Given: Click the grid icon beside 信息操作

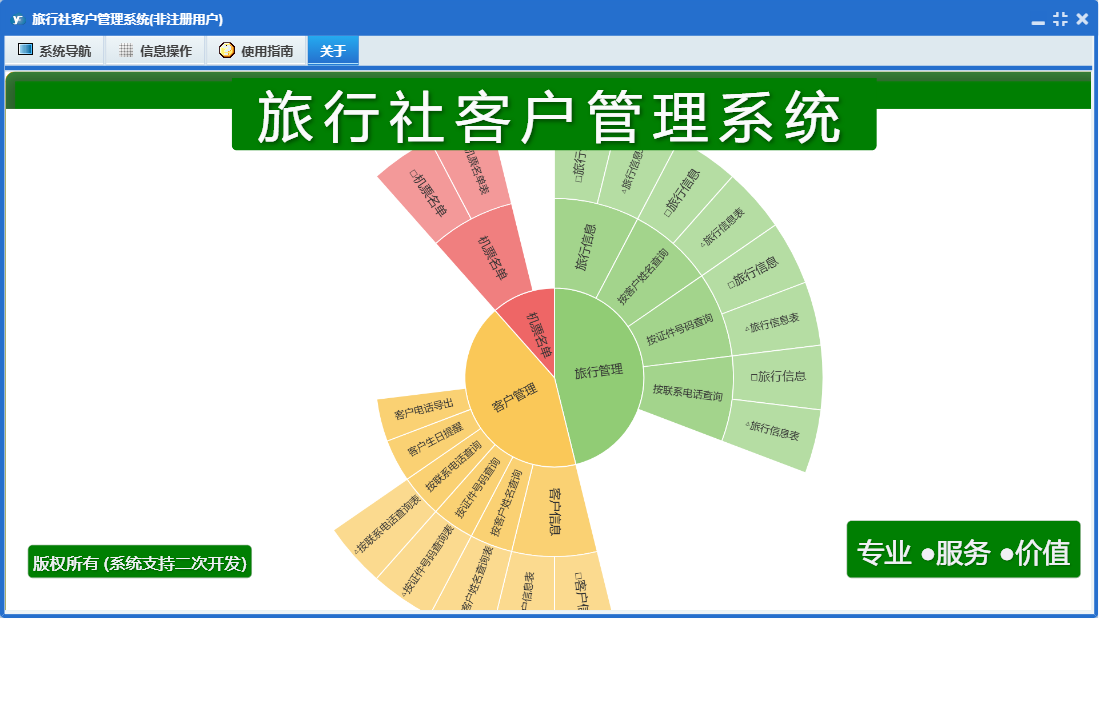Looking at the screenshot, I should [126, 50].
